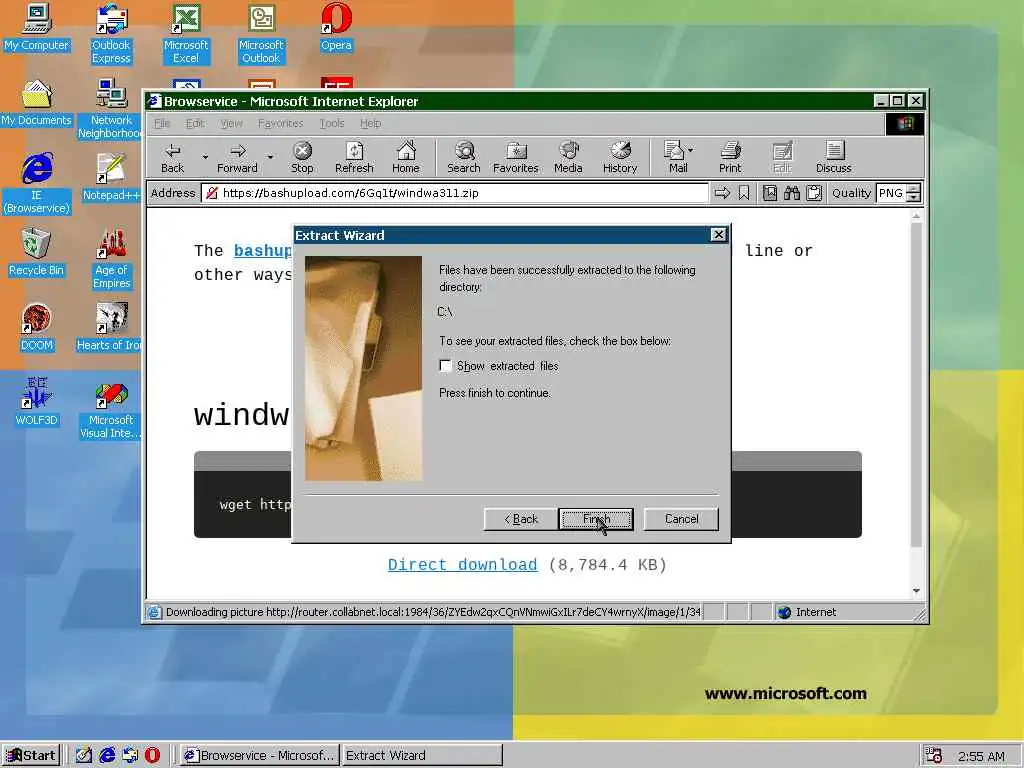Select Age of Empires desktop icon
Image resolution: width=1024 pixels, height=768 pixels.
tap(111, 259)
